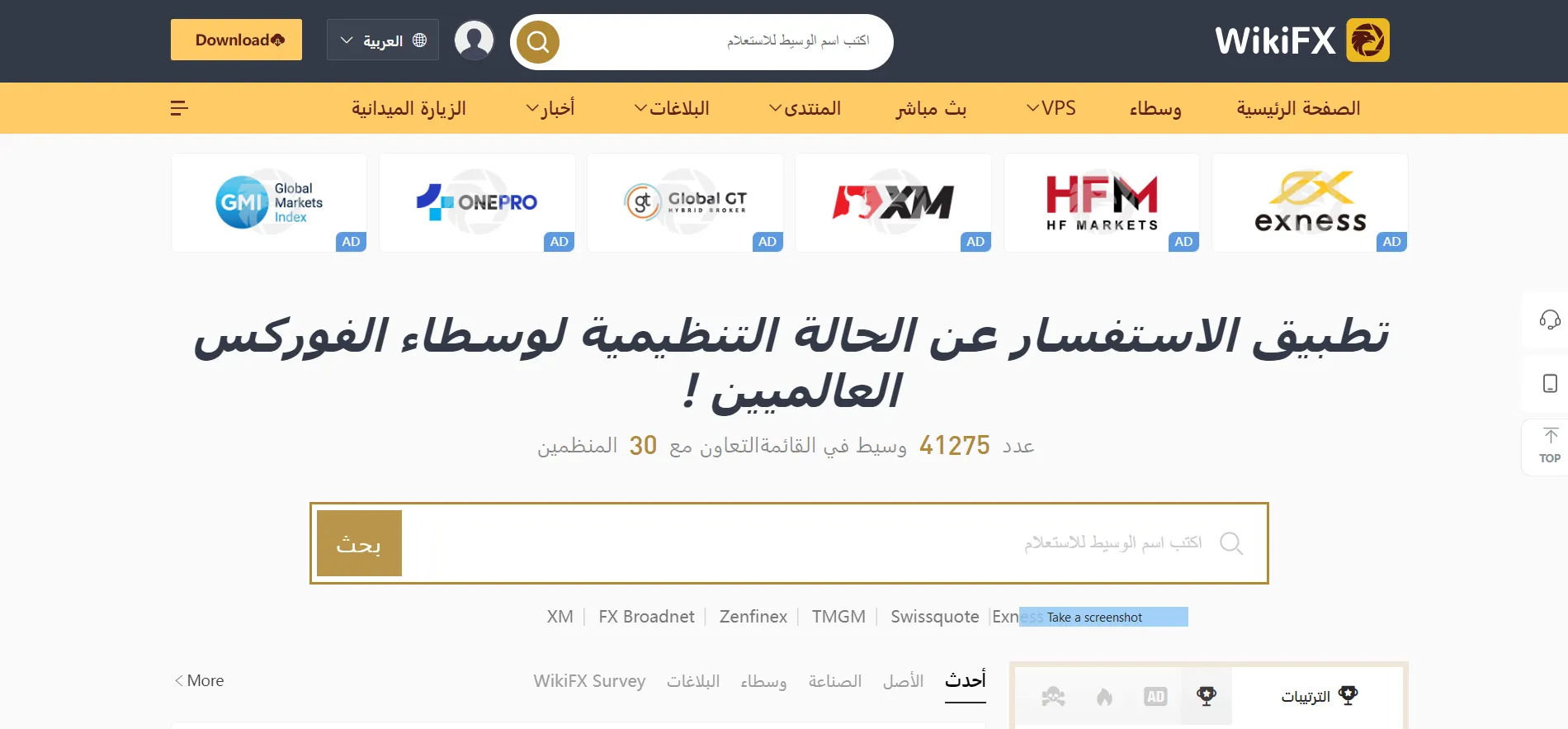Open the بث مباشر menu item
Viewport: 1568px width, 729px height.
(931, 108)
